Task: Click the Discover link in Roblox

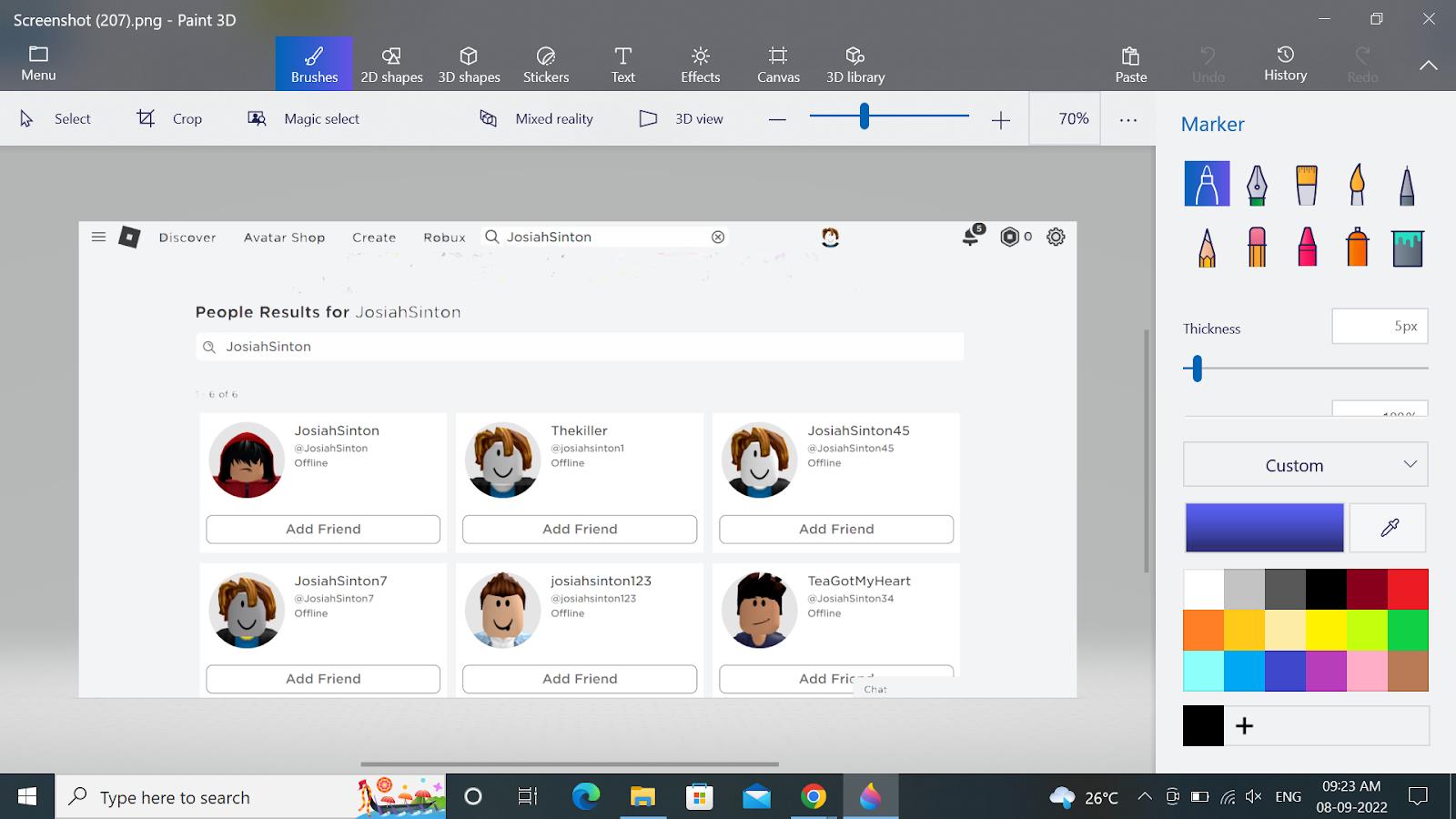Action: coord(187,238)
